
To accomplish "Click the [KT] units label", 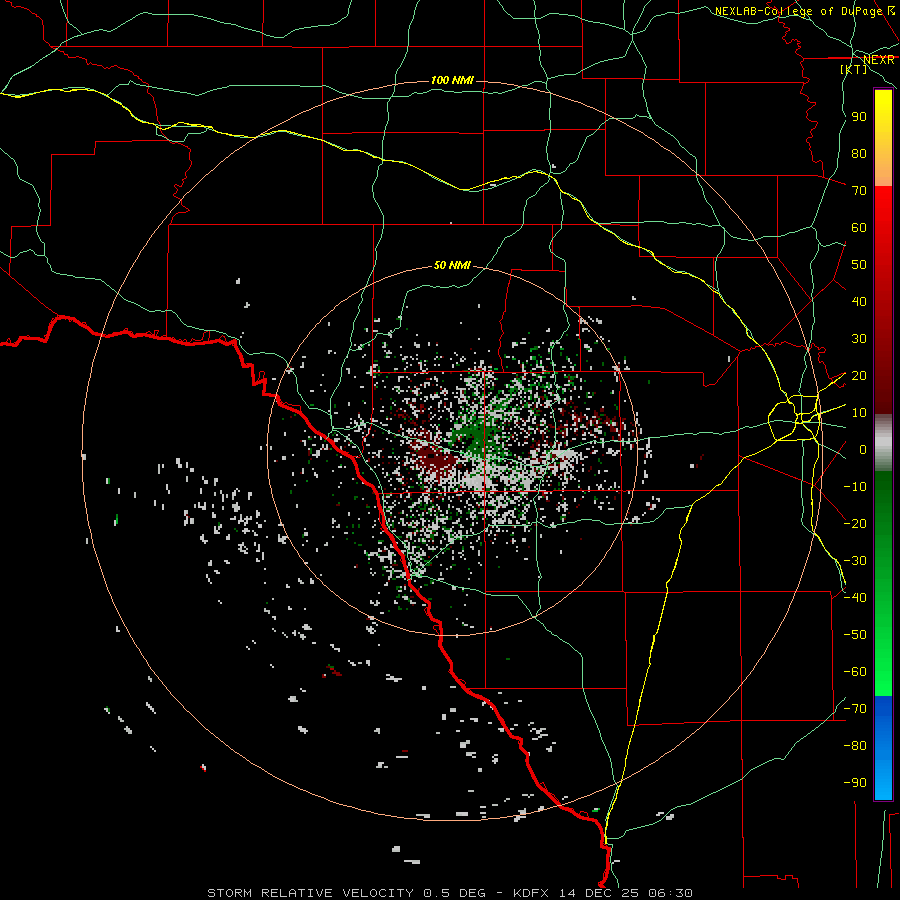I will click(854, 69).
